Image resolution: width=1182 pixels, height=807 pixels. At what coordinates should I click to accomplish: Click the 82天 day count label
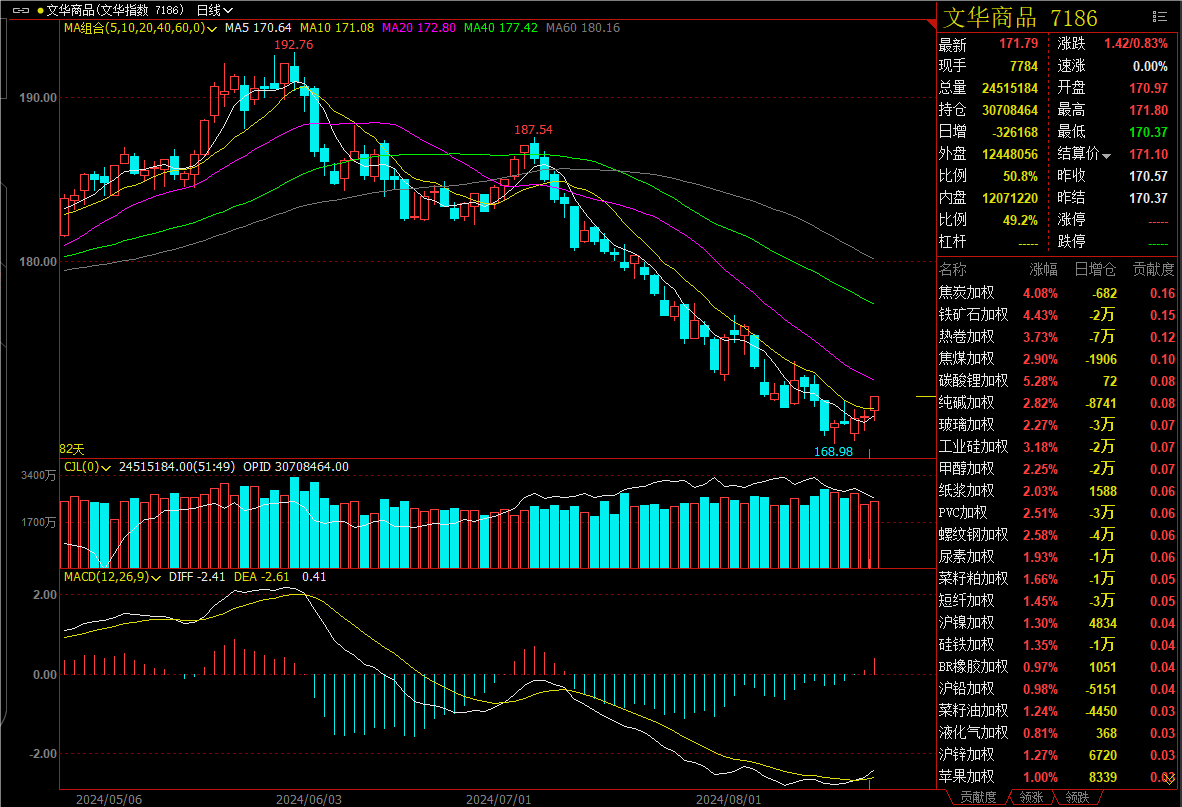(x=72, y=449)
